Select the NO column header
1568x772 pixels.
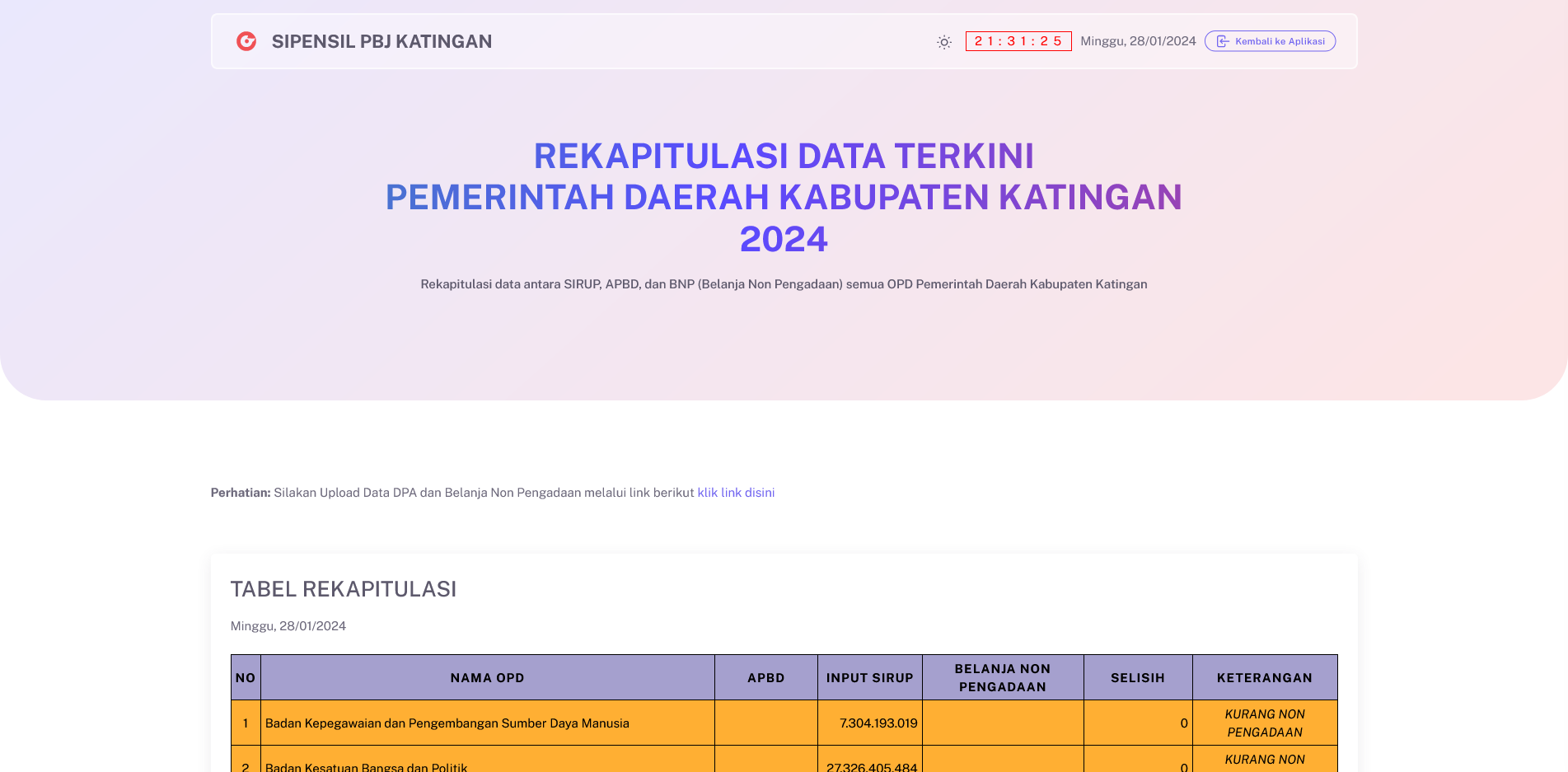tap(246, 678)
